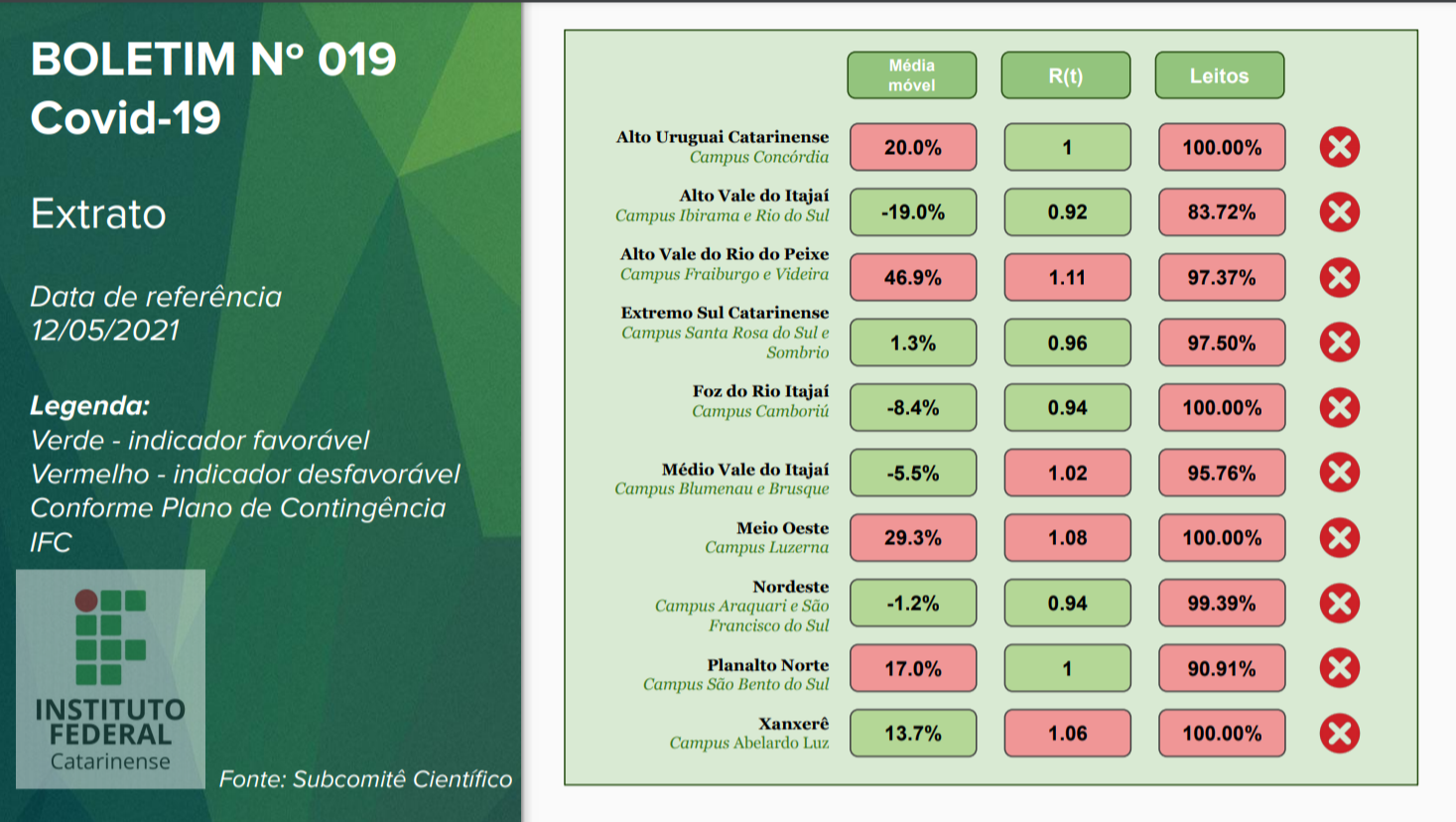The image size is (1456, 822).
Task: Click the red X for Médio Vale do Itajaí
Action: [1339, 473]
